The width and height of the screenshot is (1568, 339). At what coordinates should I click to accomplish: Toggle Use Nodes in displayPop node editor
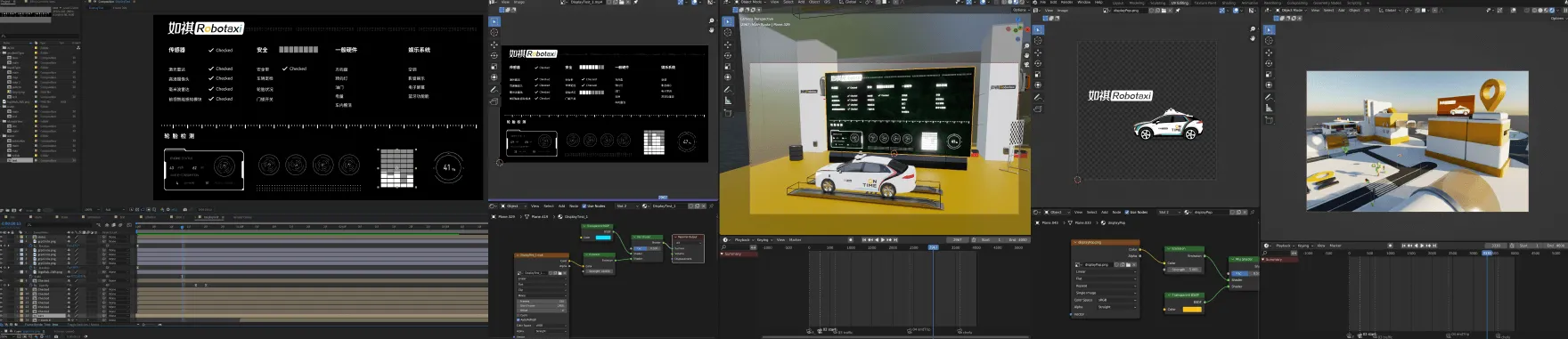pyautogui.click(x=1127, y=212)
